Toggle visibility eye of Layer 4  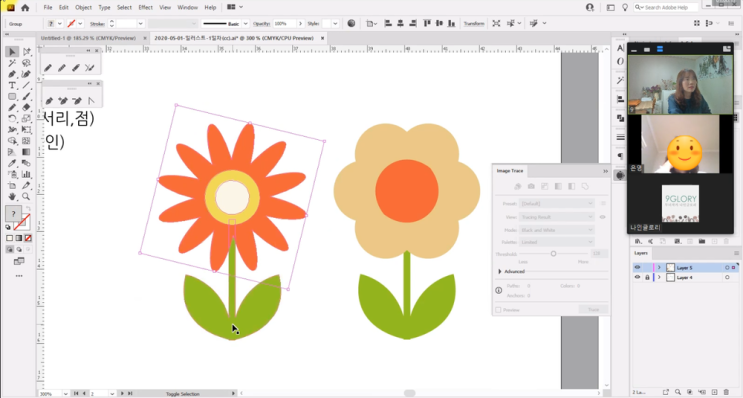pos(637,278)
